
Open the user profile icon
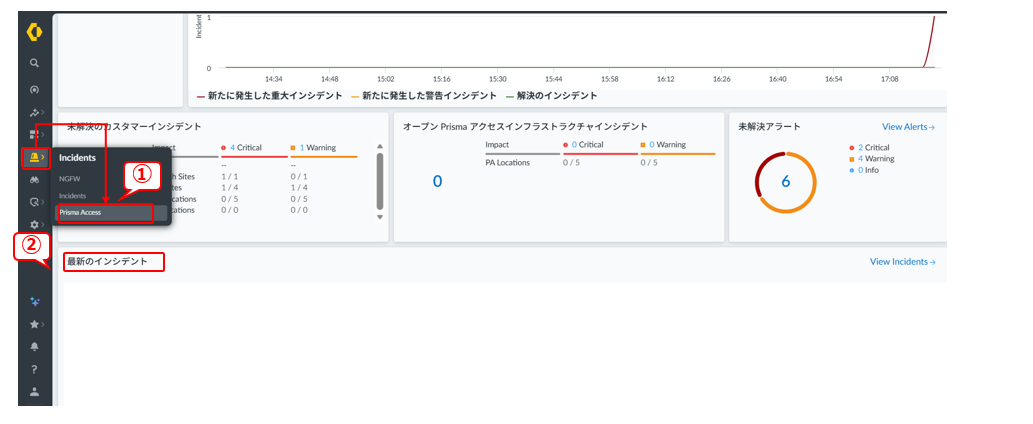pyautogui.click(x=34, y=391)
